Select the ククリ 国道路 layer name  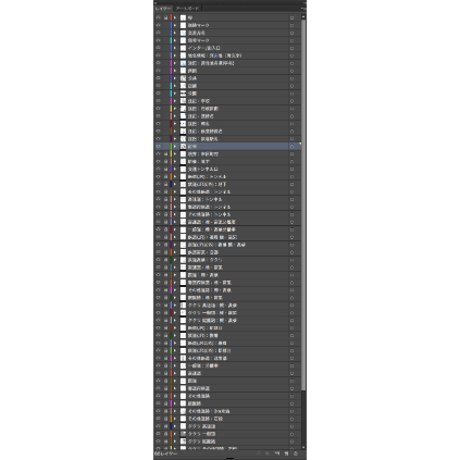point(202,441)
